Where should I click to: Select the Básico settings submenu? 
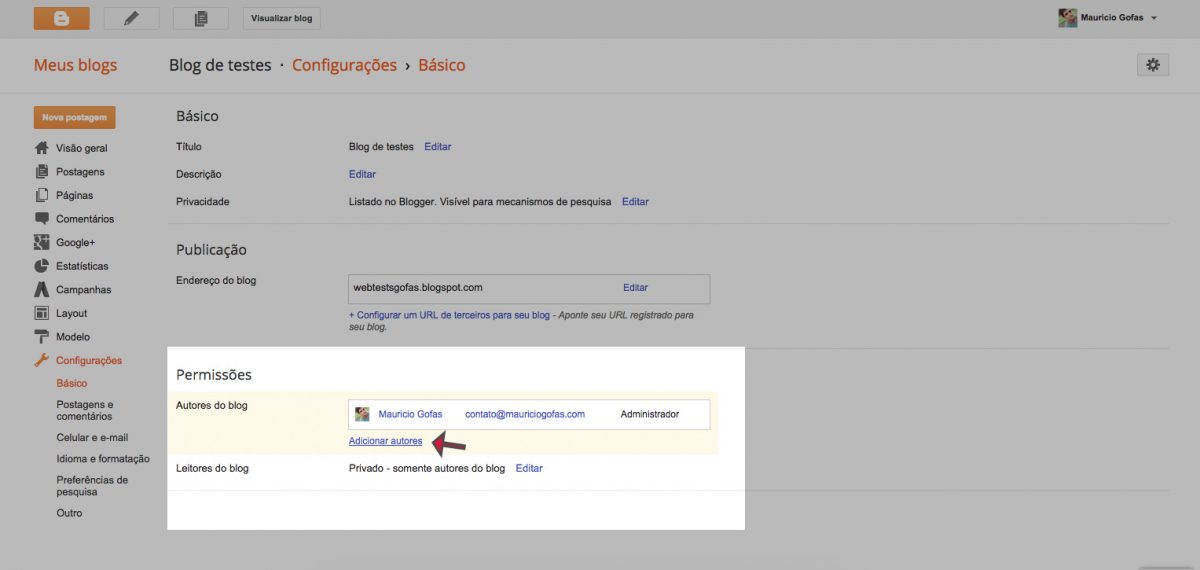pyautogui.click(x=72, y=383)
